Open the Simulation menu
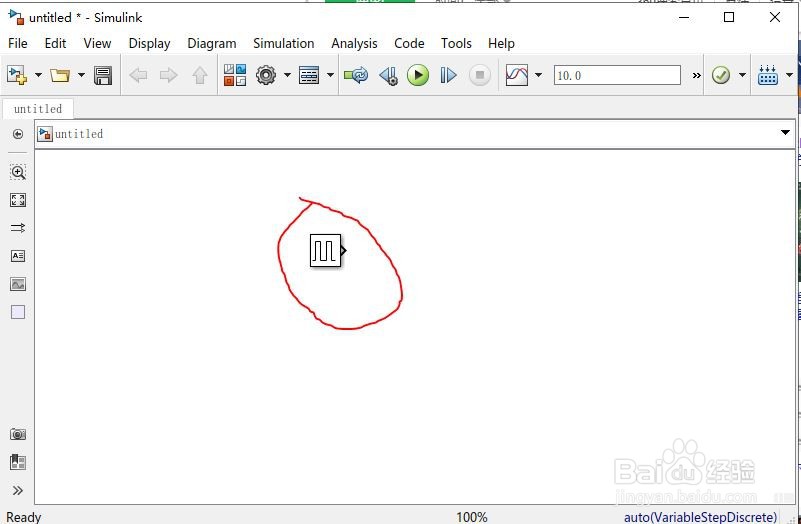801x524 pixels. [x=284, y=43]
